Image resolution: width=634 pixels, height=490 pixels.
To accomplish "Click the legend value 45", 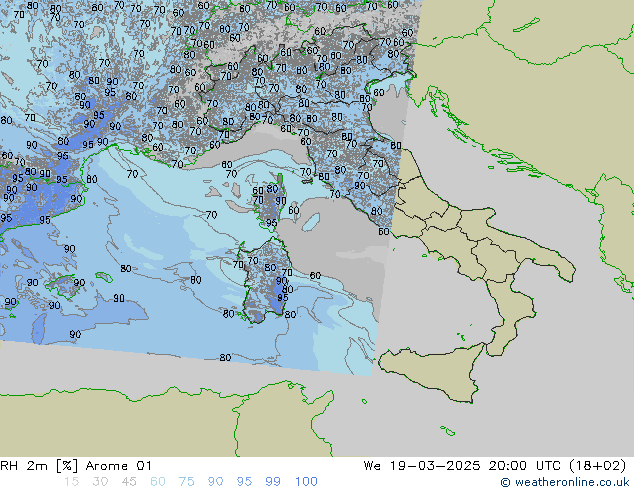I will [x=129, y=482].
